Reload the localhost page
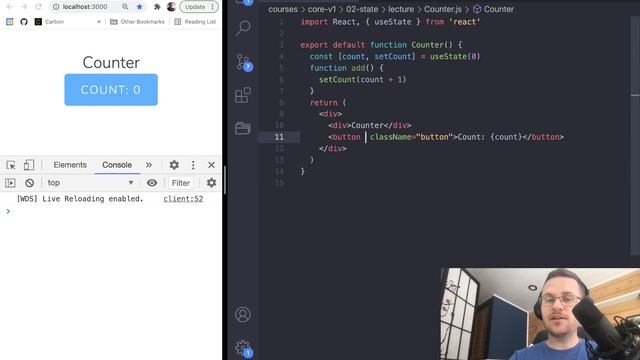Viewport: 640px width, 360px height. click(x=38, y=7)
